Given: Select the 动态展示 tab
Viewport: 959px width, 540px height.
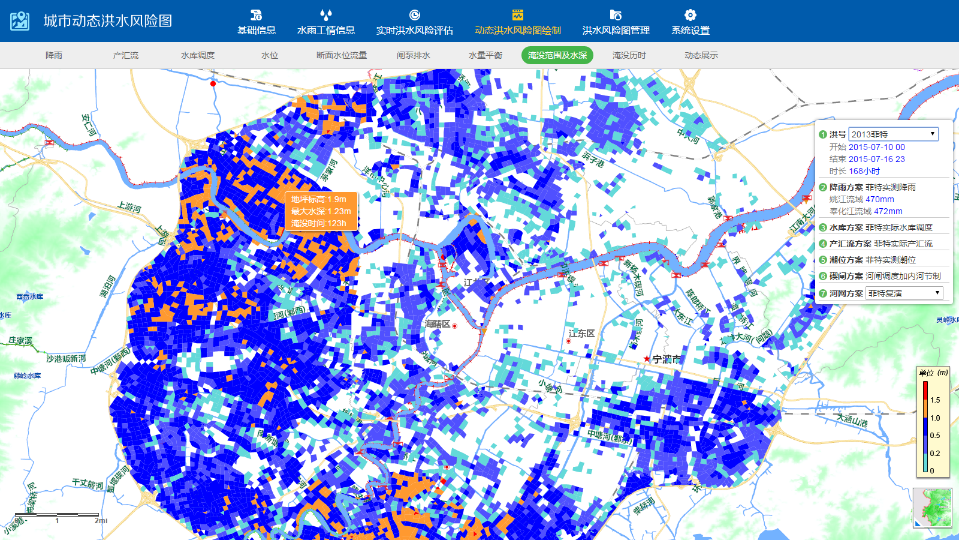Looking at the screenshot, I should (x=701, y=55).
